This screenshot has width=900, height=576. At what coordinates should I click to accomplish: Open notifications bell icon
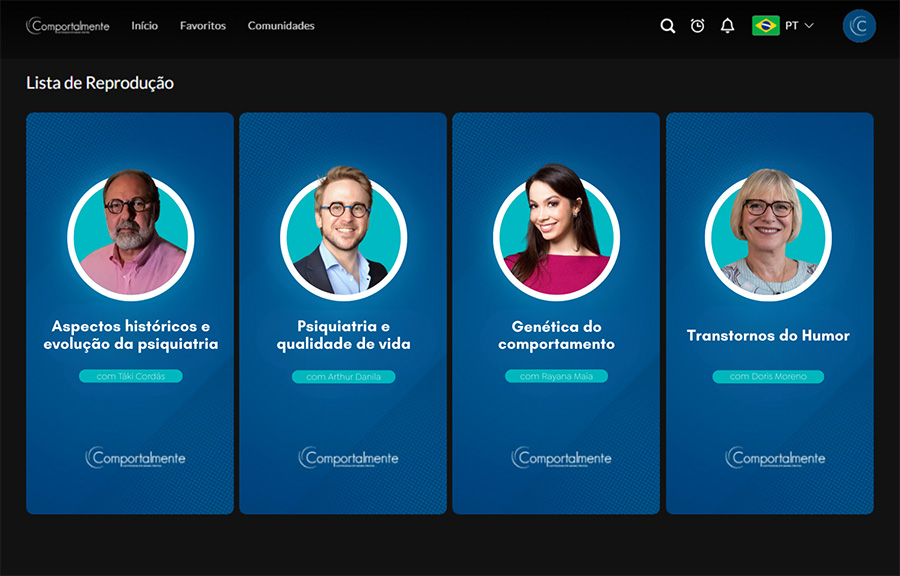point(727,26)
